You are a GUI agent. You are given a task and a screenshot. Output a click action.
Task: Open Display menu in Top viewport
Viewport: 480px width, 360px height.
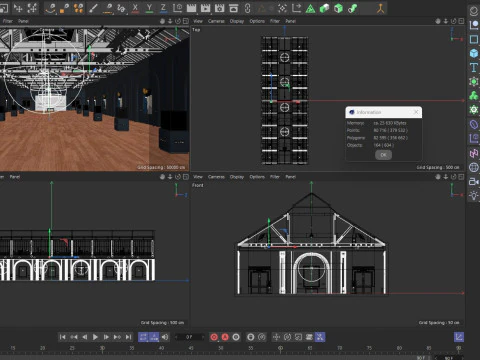237,21
